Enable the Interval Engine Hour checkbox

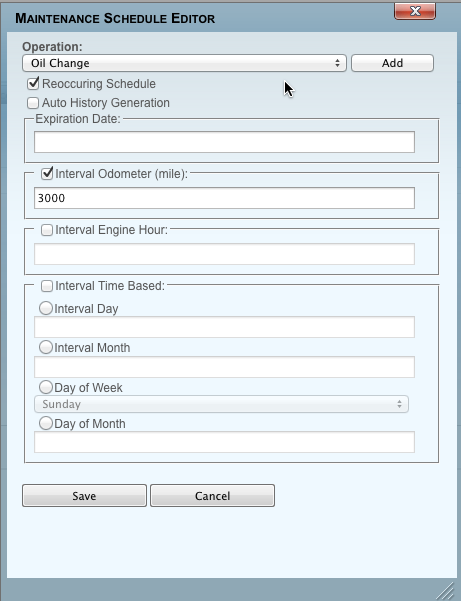click(47, 230)
